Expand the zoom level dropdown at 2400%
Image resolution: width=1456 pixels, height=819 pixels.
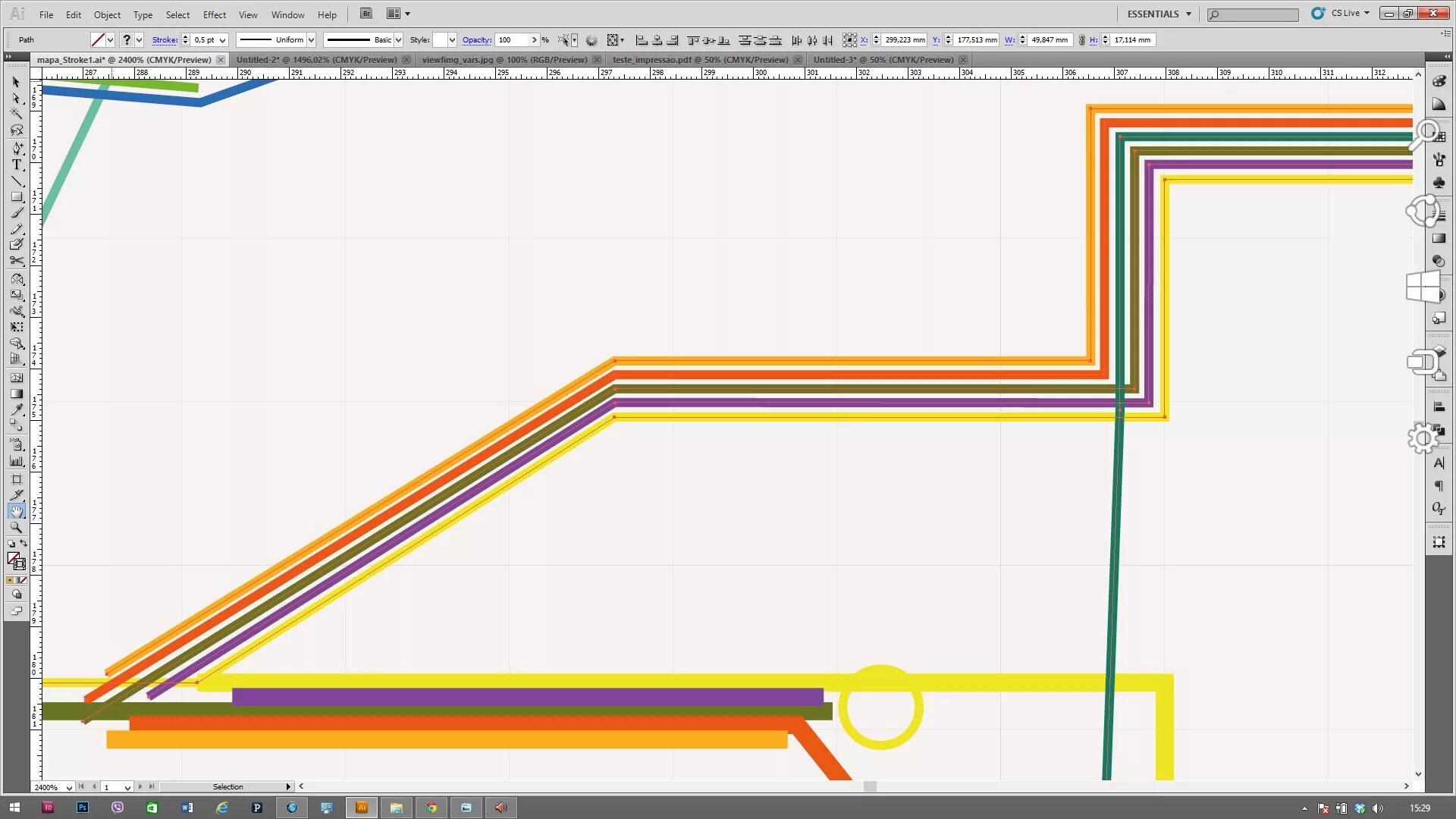[x=68, y=787]
